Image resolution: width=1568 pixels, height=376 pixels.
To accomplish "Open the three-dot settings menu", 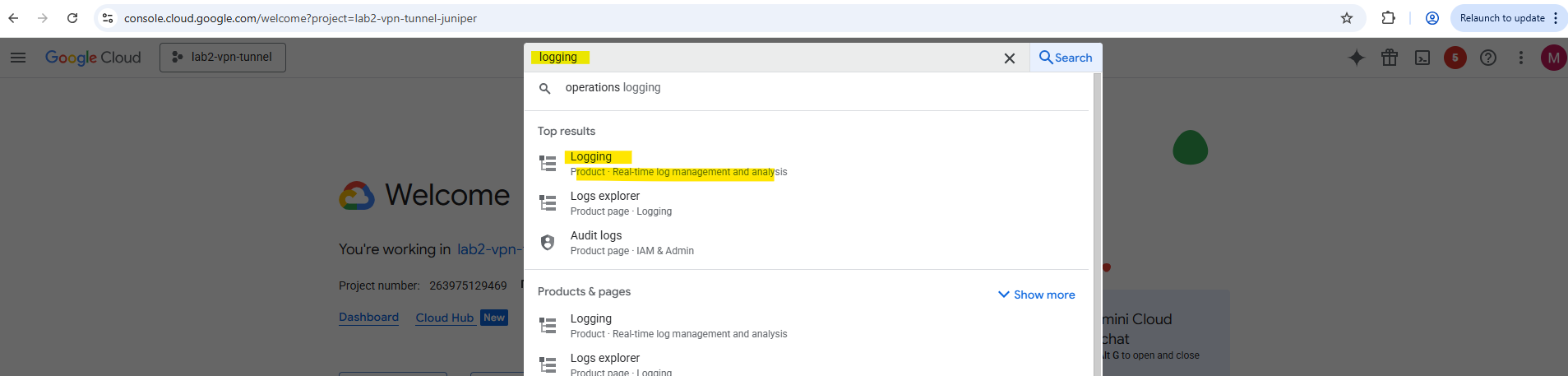I will [x=1521, y=58].
